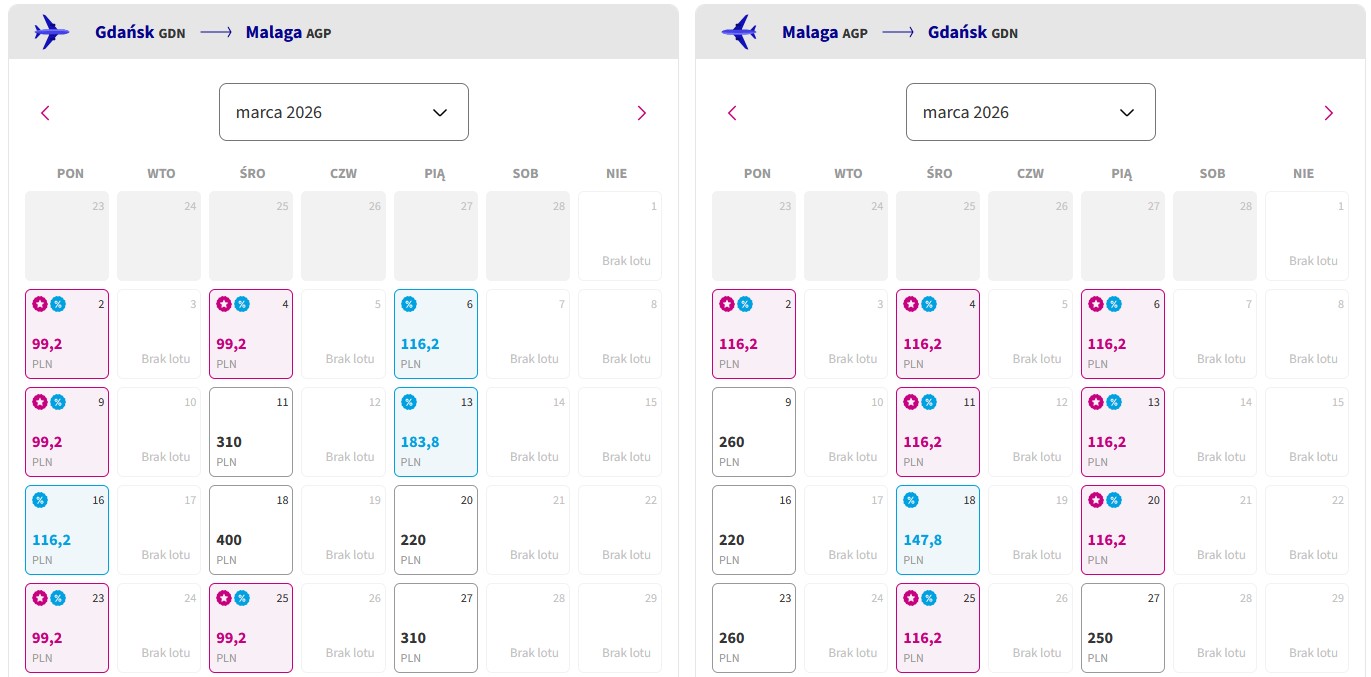Open the outbound month dropdown 'marca 2026'

344,112
